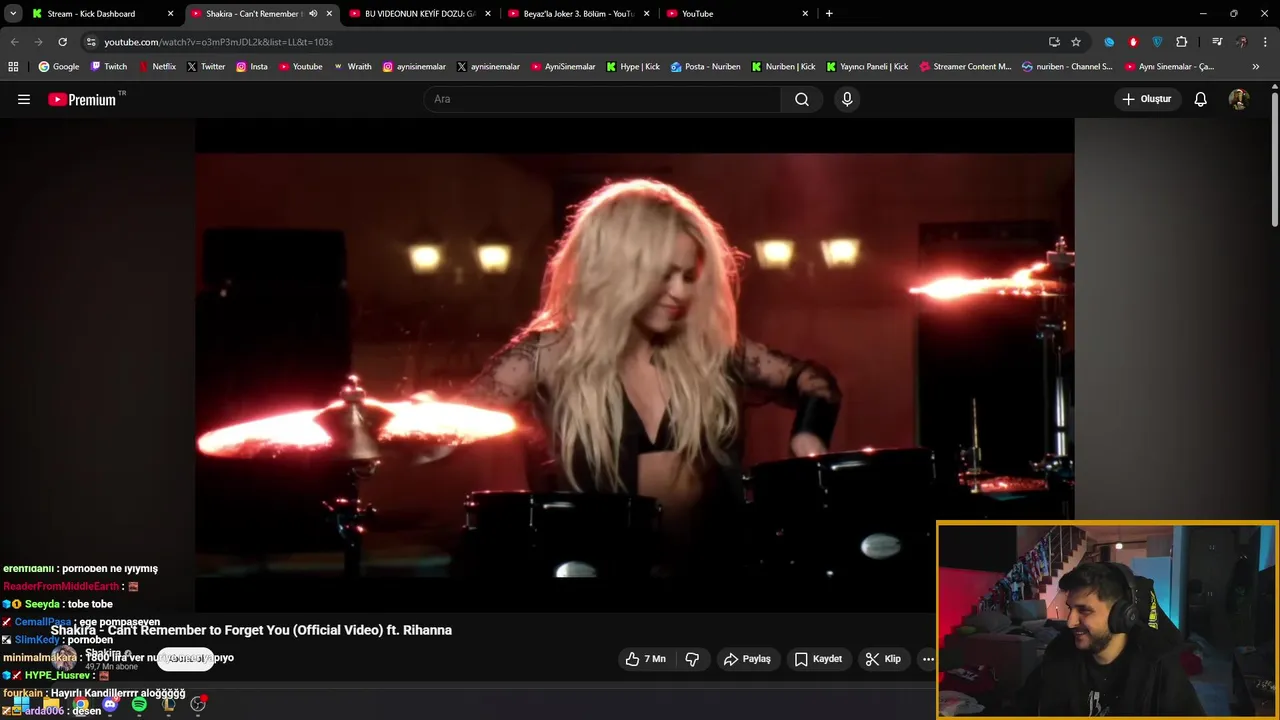Open Windows Start button in taskbar

[x=21, y=704]
